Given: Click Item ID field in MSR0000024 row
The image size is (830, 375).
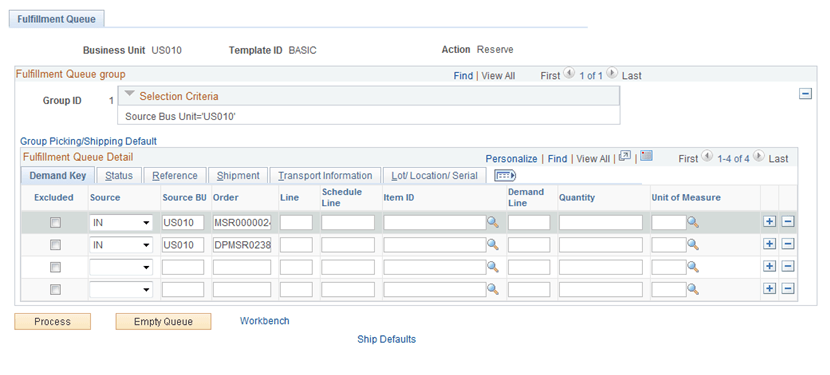Looking at the screenshot, I should [x=435, y=223].
